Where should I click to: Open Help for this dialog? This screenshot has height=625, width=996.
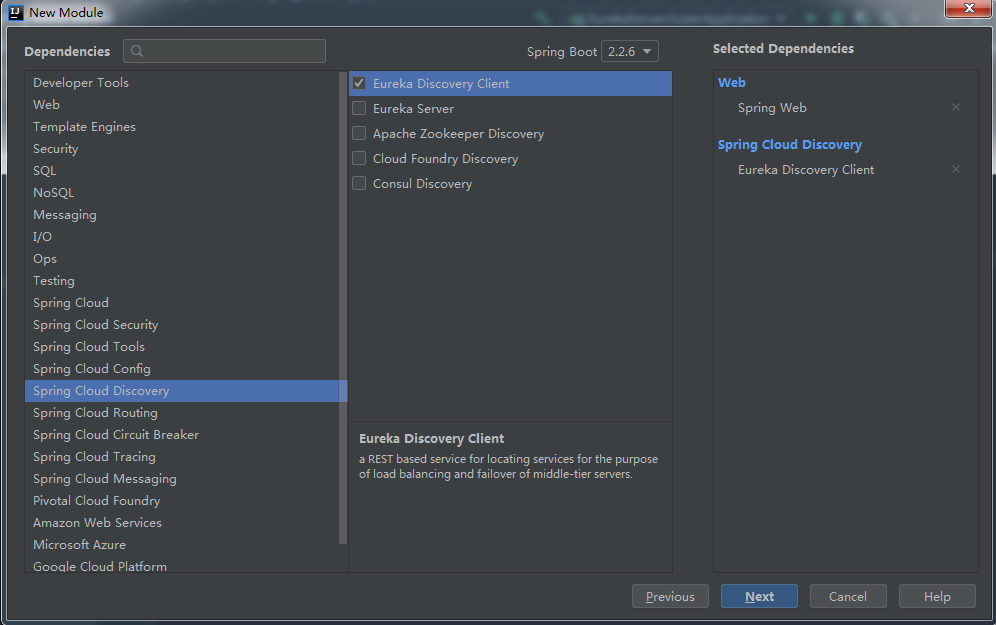937,596
